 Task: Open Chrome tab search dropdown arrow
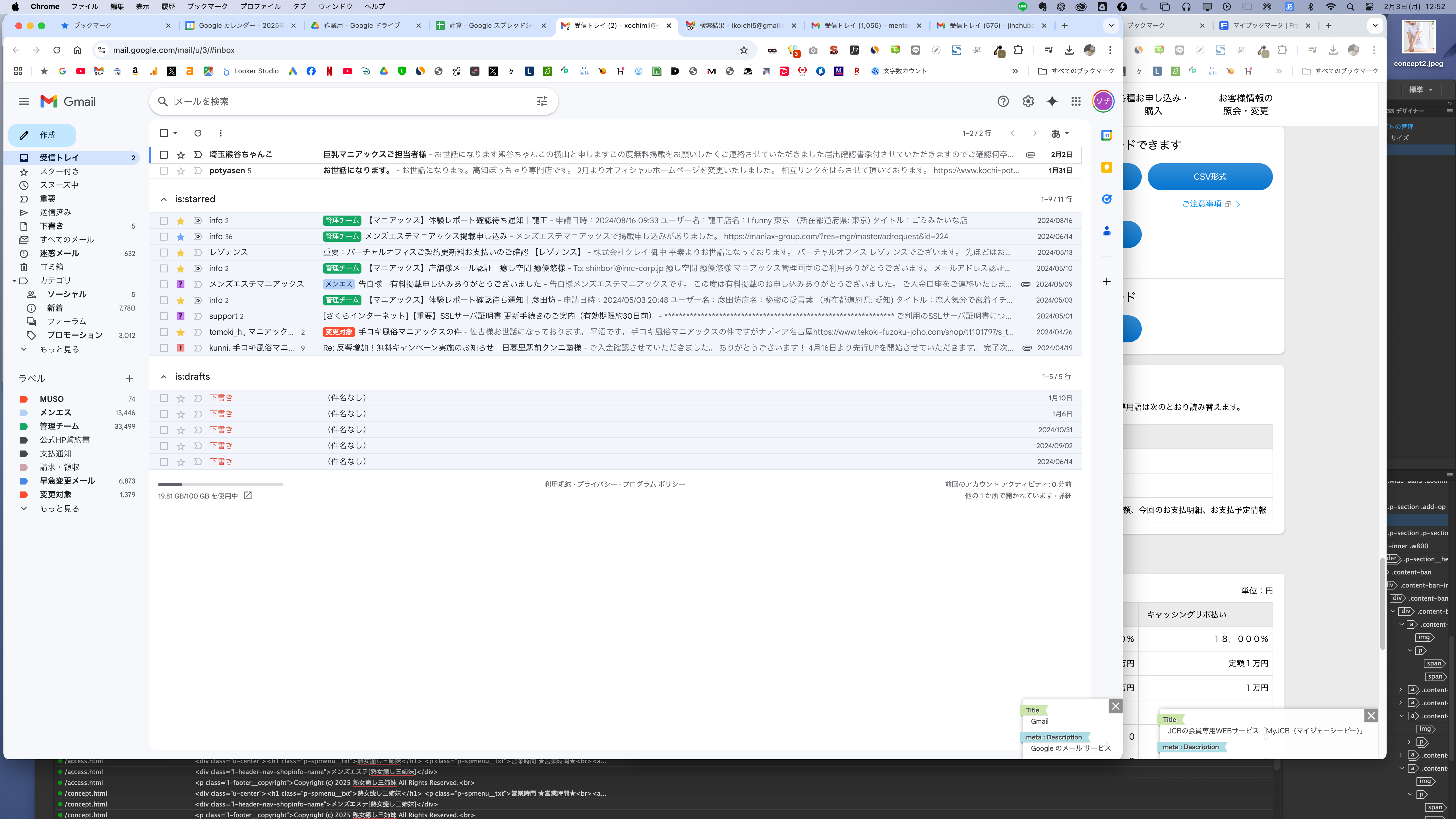tap(1111, 25)
